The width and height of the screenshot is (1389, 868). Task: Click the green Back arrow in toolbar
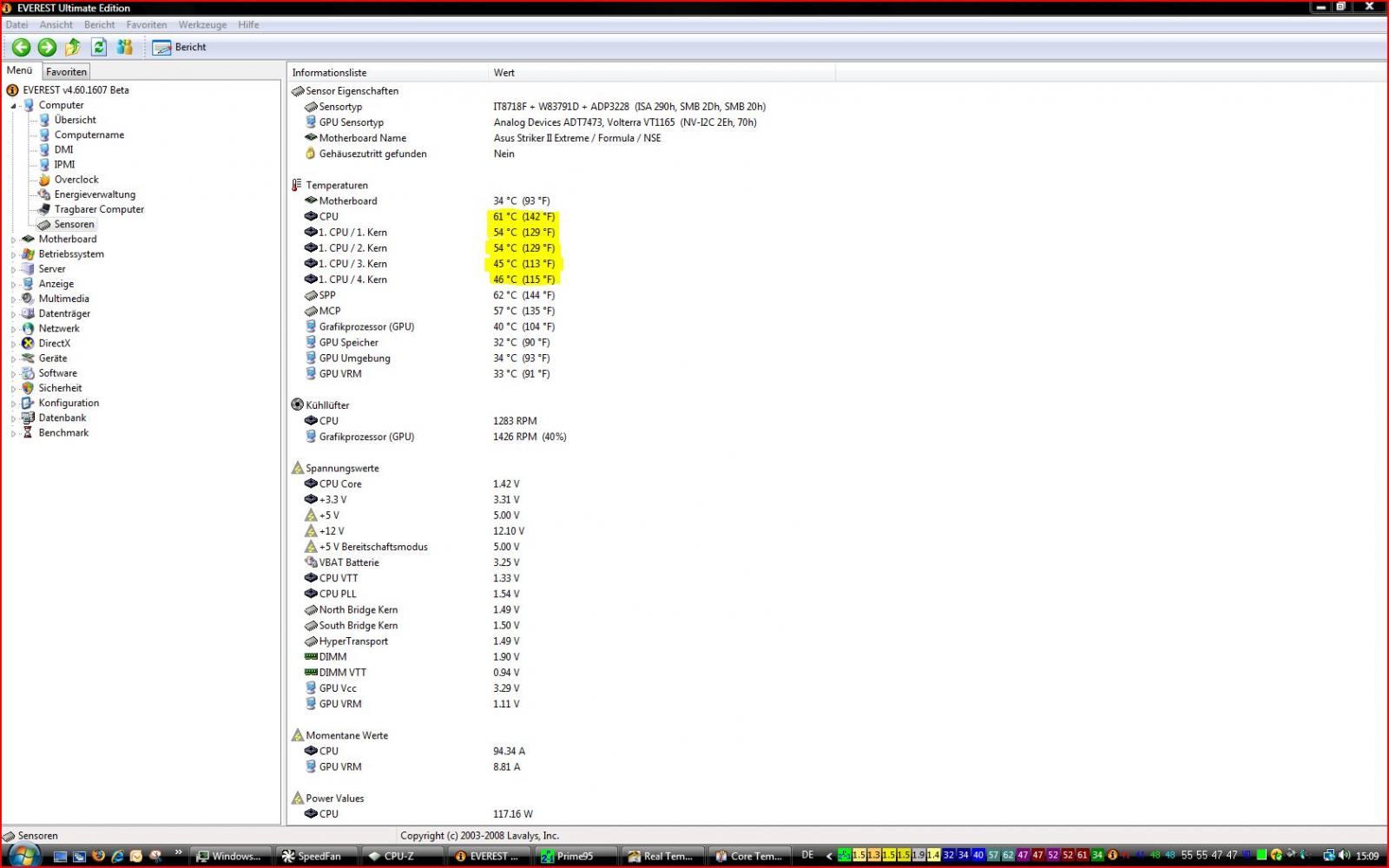(21, 47)
